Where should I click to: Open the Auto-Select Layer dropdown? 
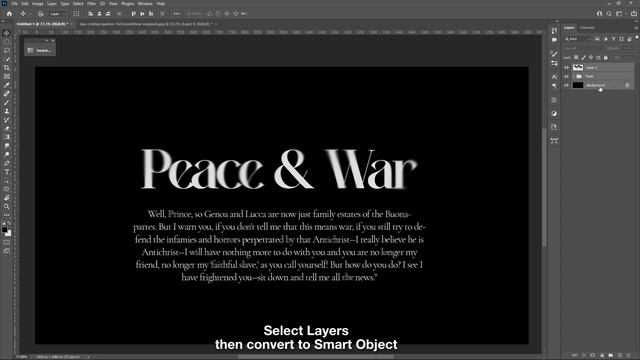(x=57, y=13)
